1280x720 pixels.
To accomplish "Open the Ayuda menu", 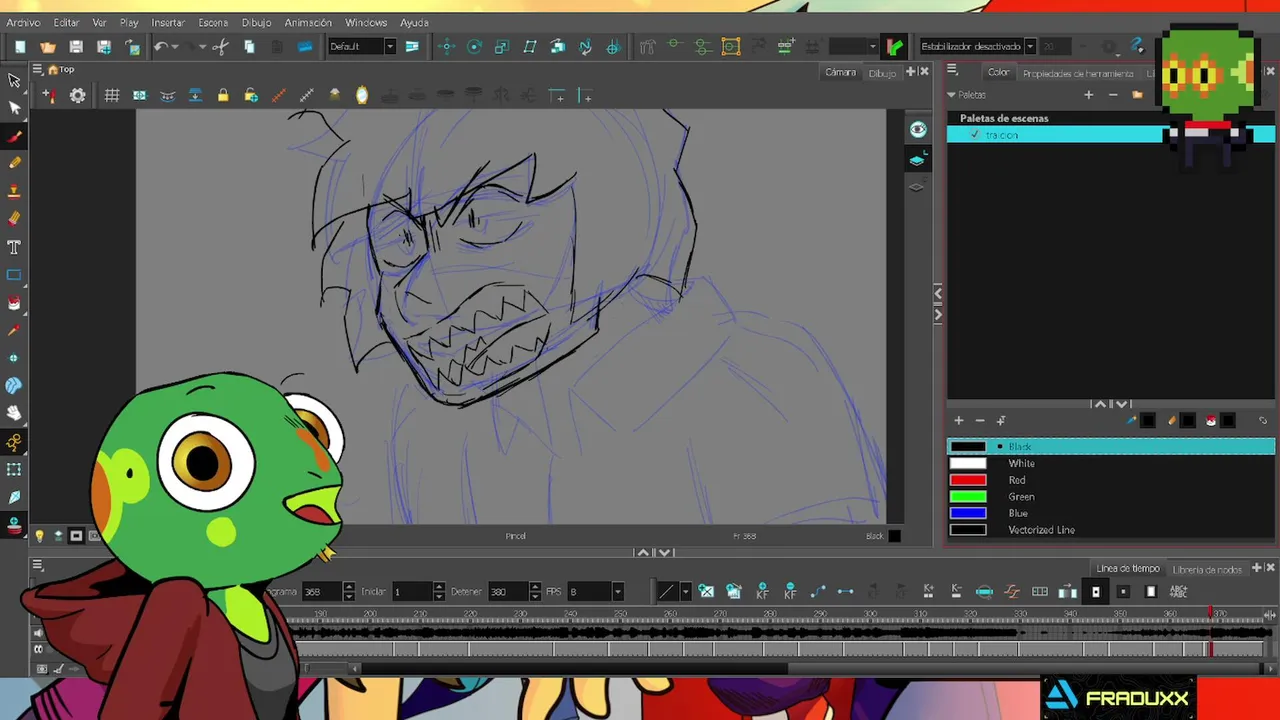I will [x=414, y=22].
